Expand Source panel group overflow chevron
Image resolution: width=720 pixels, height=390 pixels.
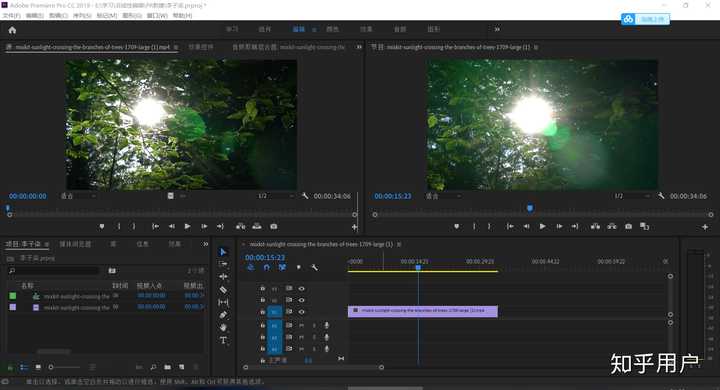[x=359, y=47]
